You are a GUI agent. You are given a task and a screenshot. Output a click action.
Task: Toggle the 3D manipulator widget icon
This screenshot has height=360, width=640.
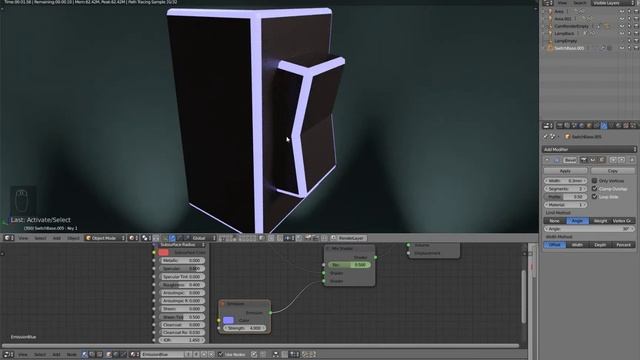coord(164,238)
